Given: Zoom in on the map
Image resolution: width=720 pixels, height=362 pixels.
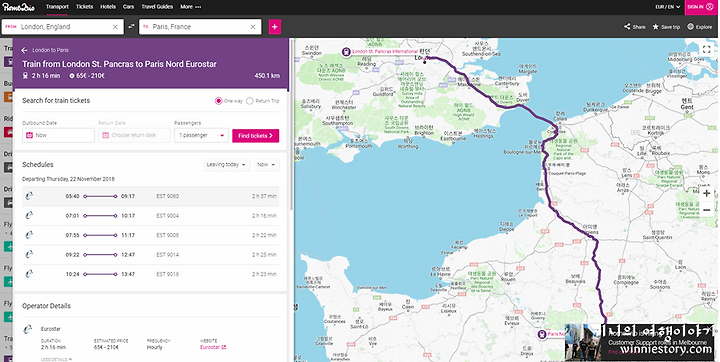Looking at the screenshot, I should pos(707,193).
